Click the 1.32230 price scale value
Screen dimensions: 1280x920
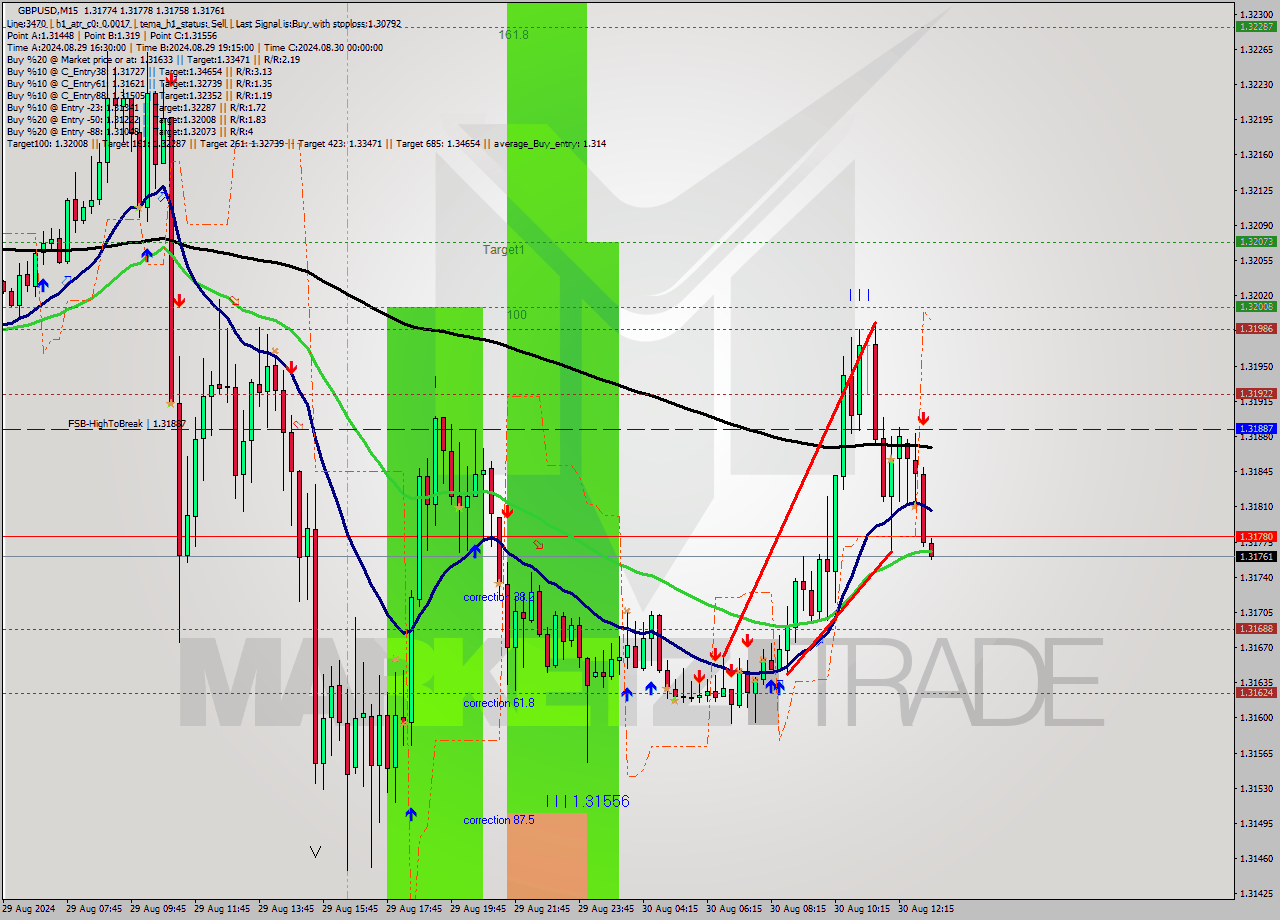tap(1255, 84)
